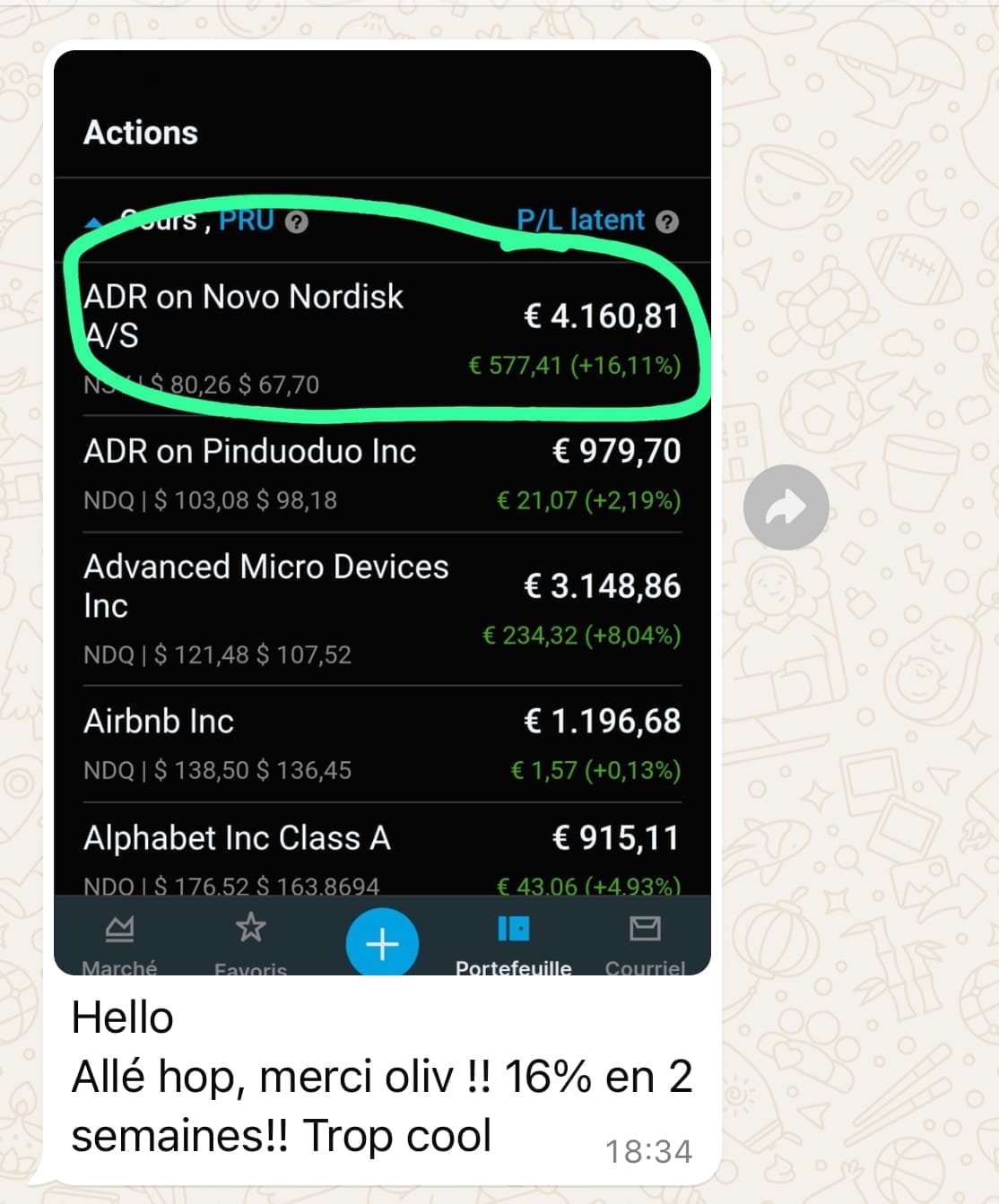Open the Favoris star icon
Image resolution: width=999 pixels, height=1204 pixels.
[250, 927]
